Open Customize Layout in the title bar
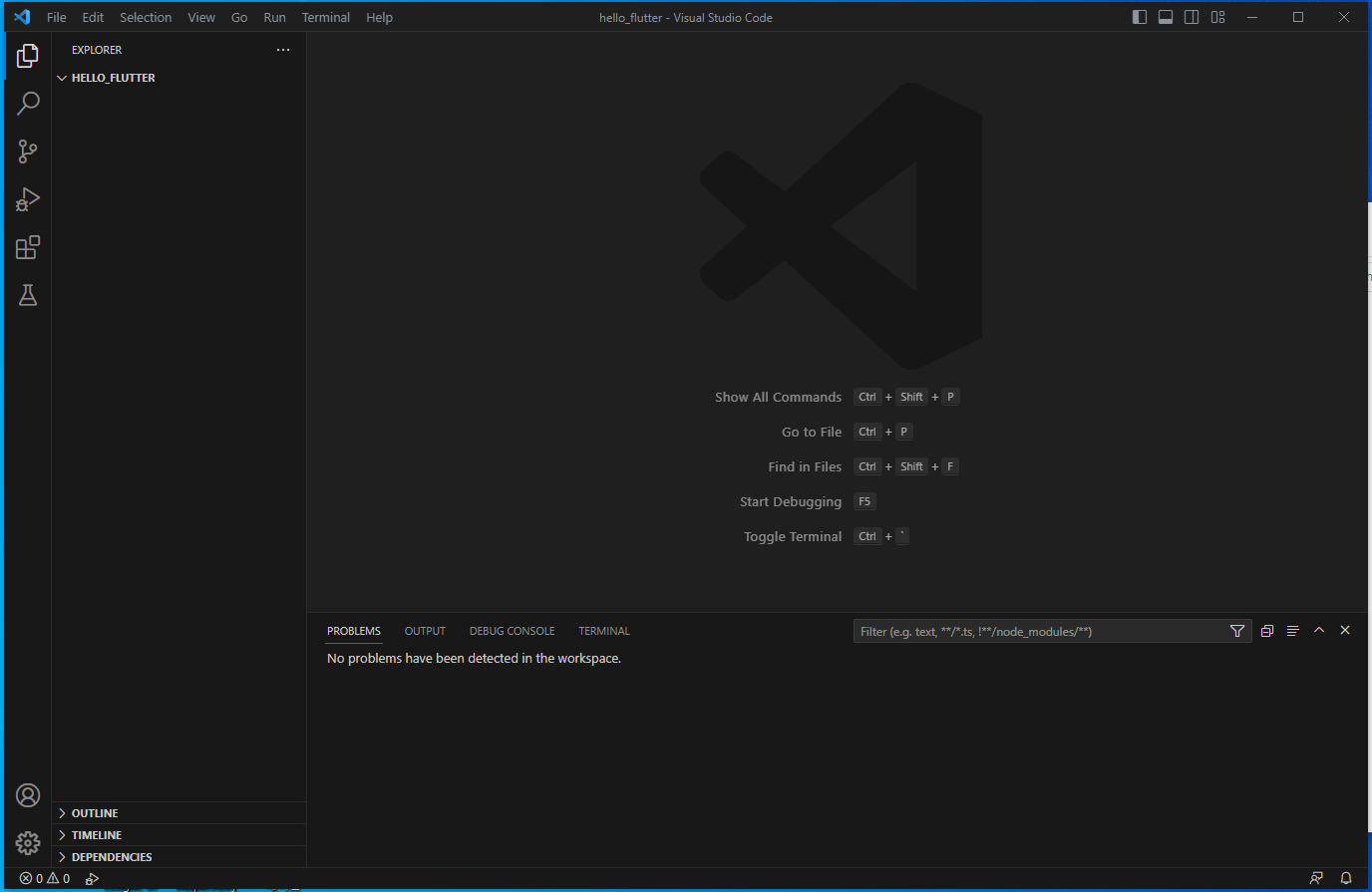This screenshot has height=892, width=1372. click(1217, 17)
